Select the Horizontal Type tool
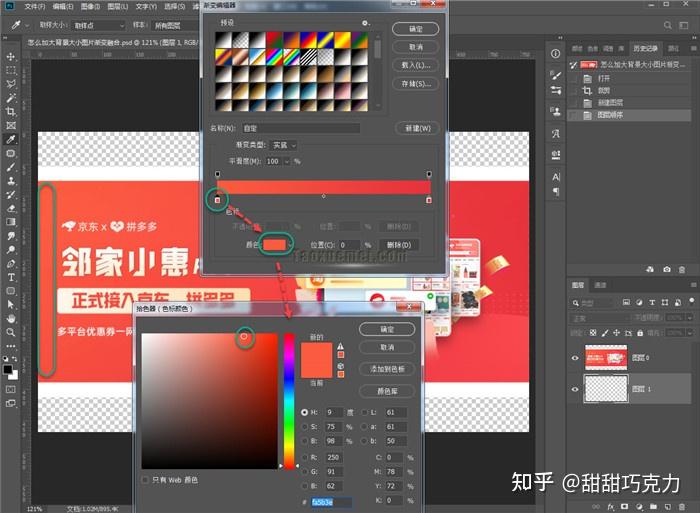This screenshot has width=700, height=513. point(11,277)
